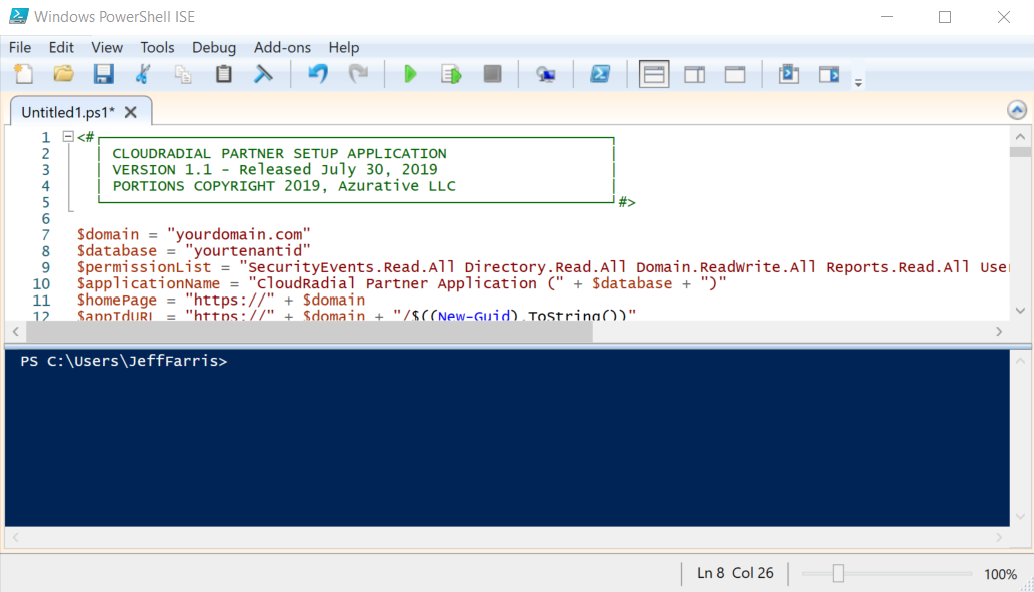Screen dimensions: 1034x592
Task: Click New-Guid cmdlet text on line 12
Action: (x=473, y=316)
